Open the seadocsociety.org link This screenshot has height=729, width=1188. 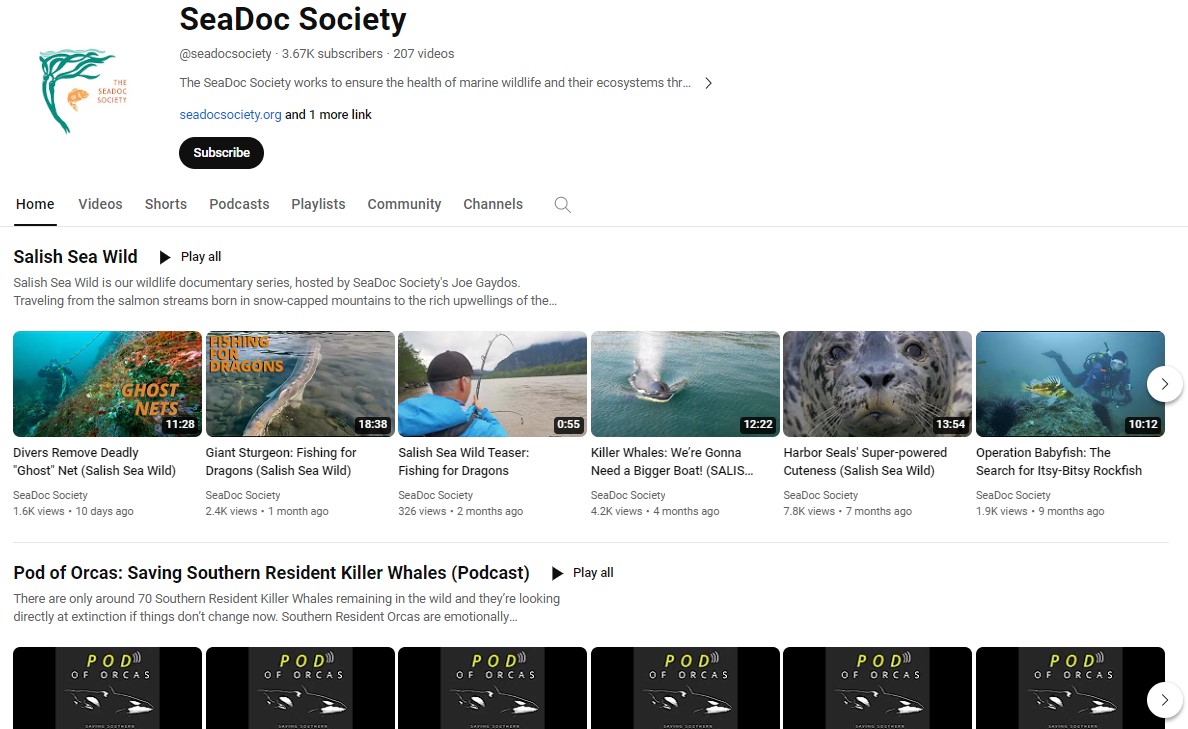pos(230,114)
